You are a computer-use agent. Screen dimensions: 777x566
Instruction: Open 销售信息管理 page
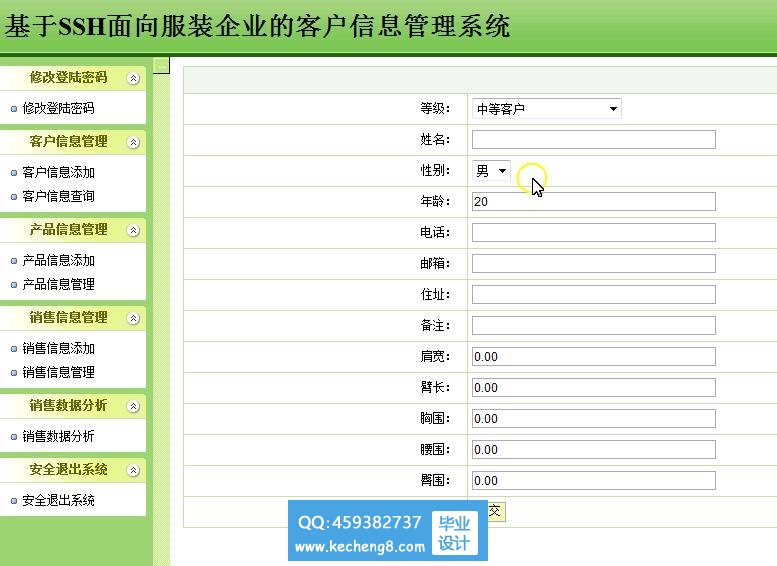point(58,372)
